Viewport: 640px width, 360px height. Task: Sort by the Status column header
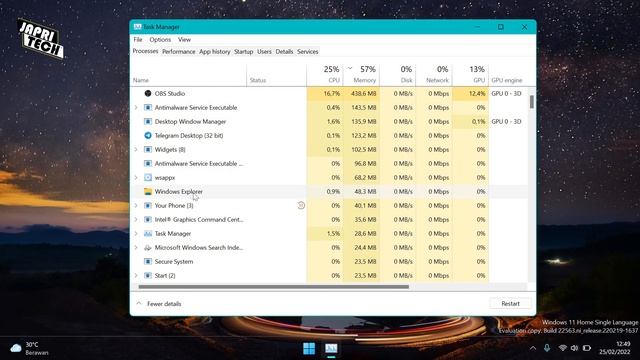277,74
